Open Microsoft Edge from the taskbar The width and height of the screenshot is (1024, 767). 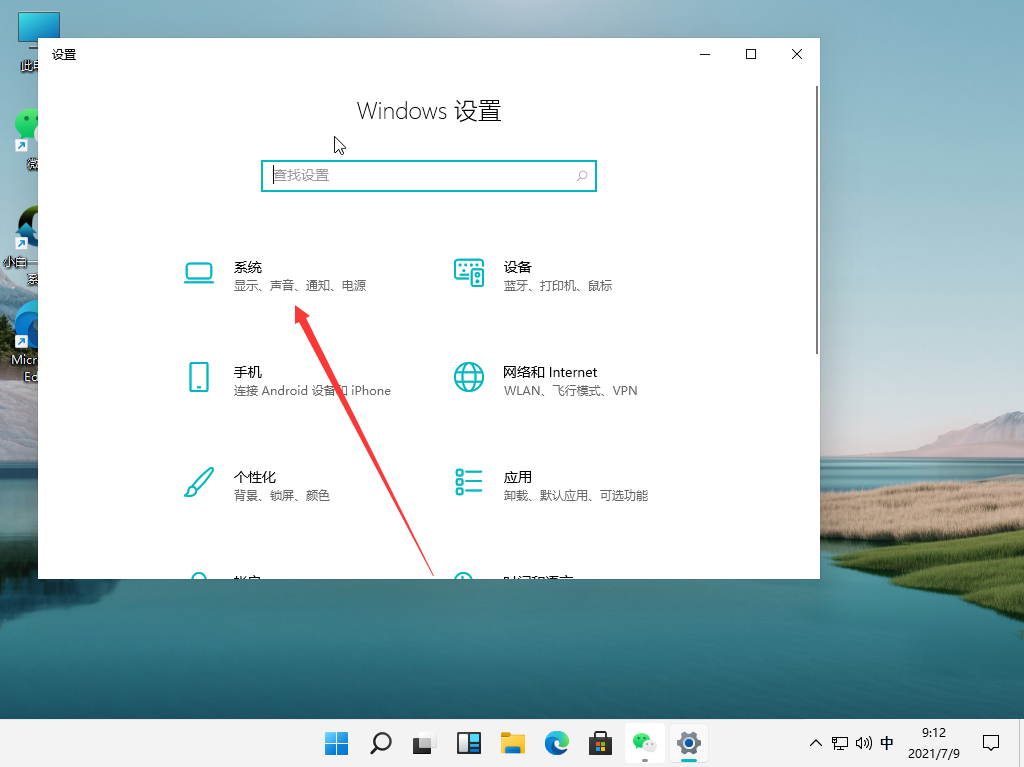click(556, 743)
